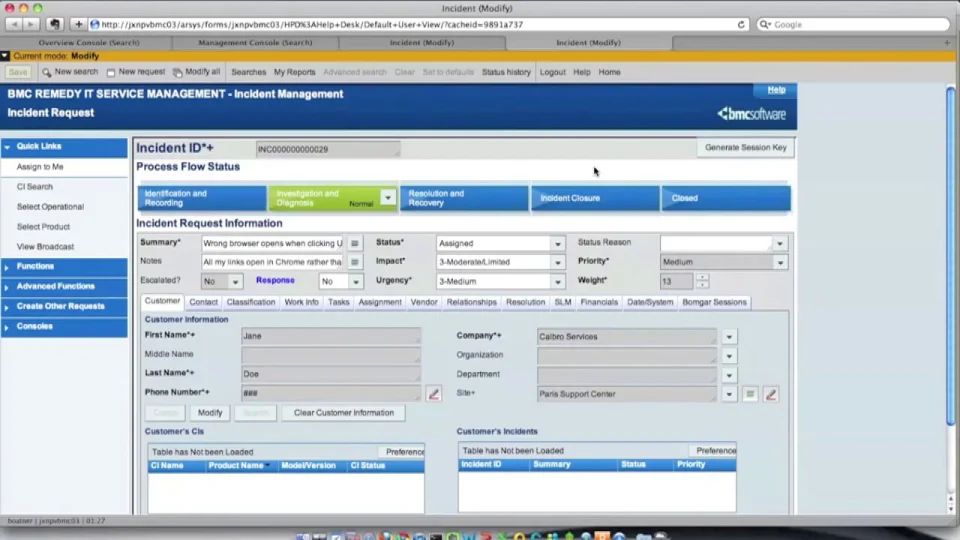Click the Google search field

coord(853,24)
